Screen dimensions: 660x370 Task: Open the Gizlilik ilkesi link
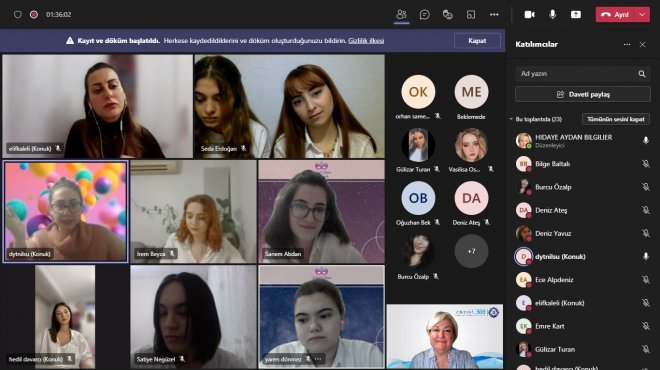tap(366, 41)
